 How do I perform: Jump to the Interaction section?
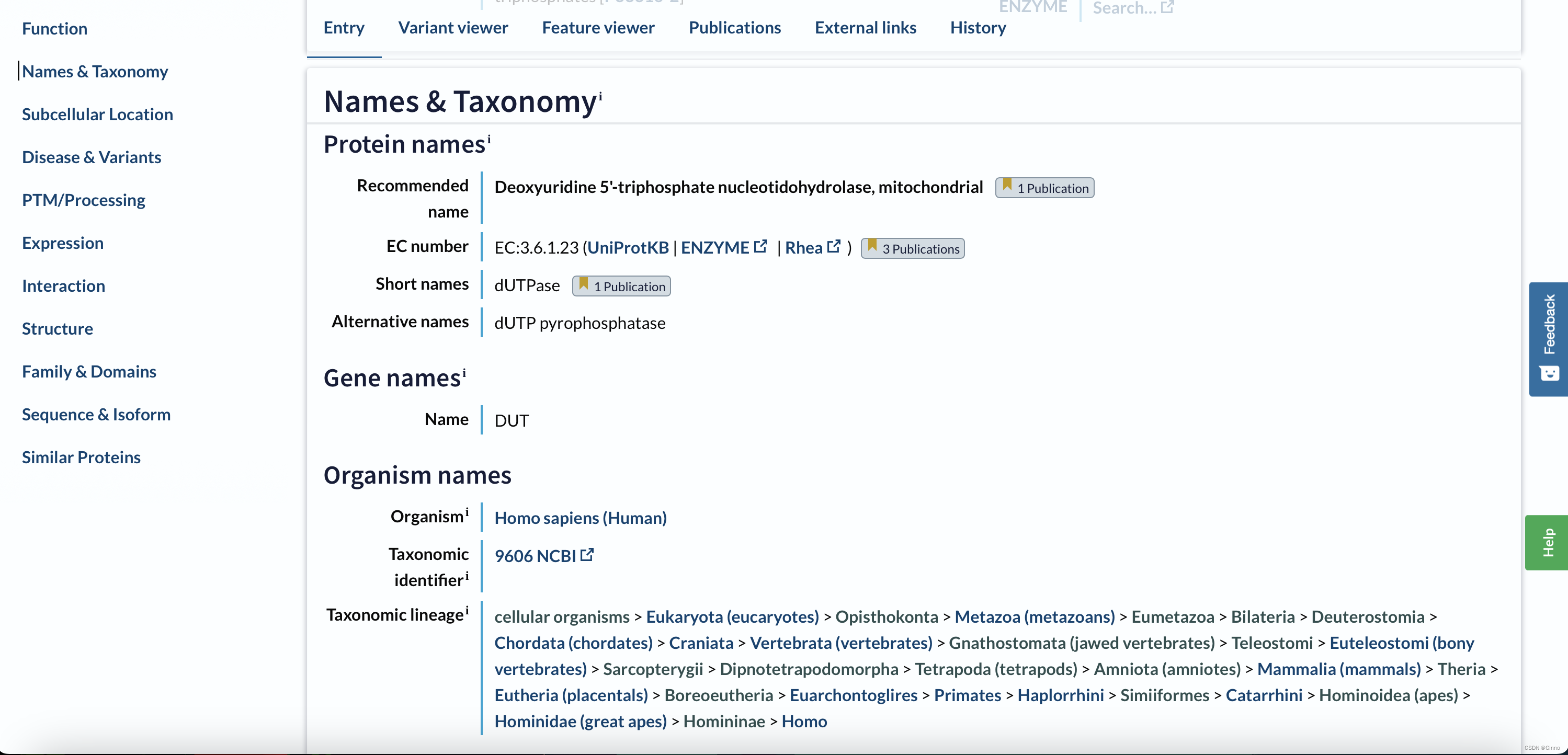click(63, 286)
